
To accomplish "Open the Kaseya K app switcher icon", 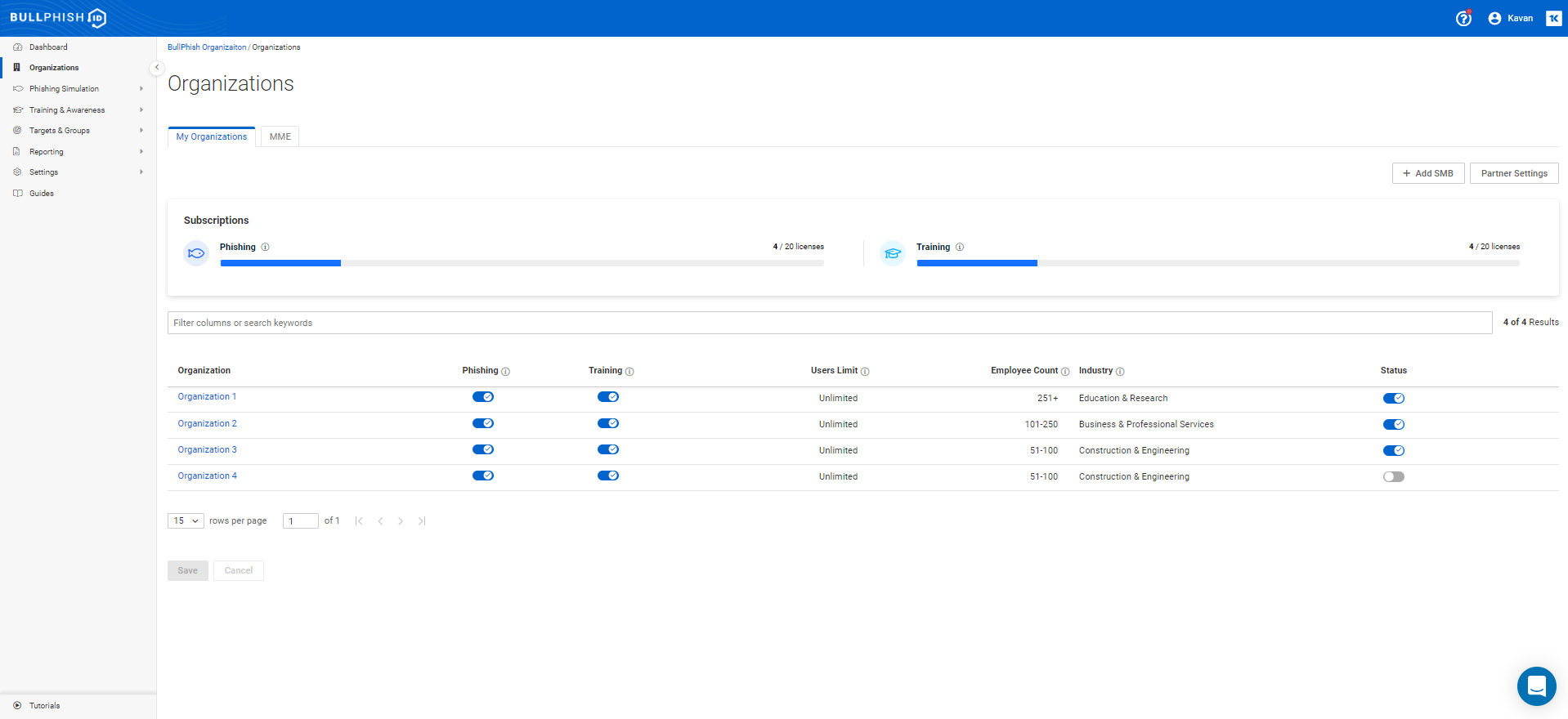I will 1553,18.
